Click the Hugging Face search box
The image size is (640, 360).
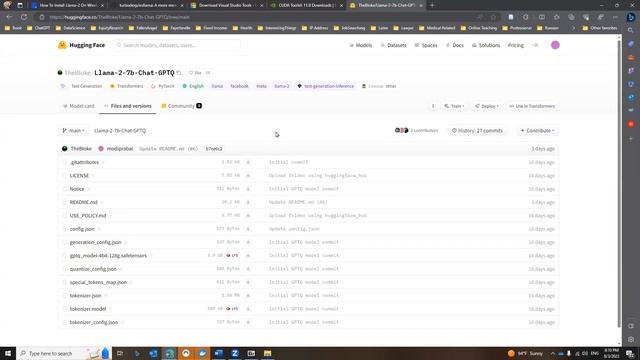177,45
